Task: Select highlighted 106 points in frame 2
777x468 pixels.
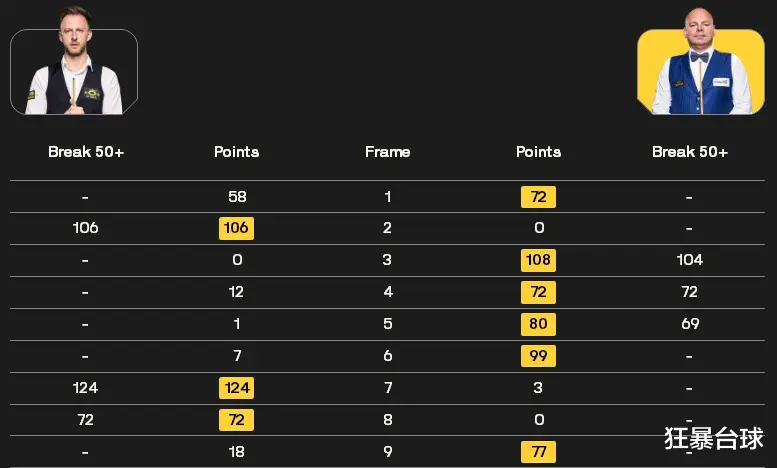Action: click(236, 228)
